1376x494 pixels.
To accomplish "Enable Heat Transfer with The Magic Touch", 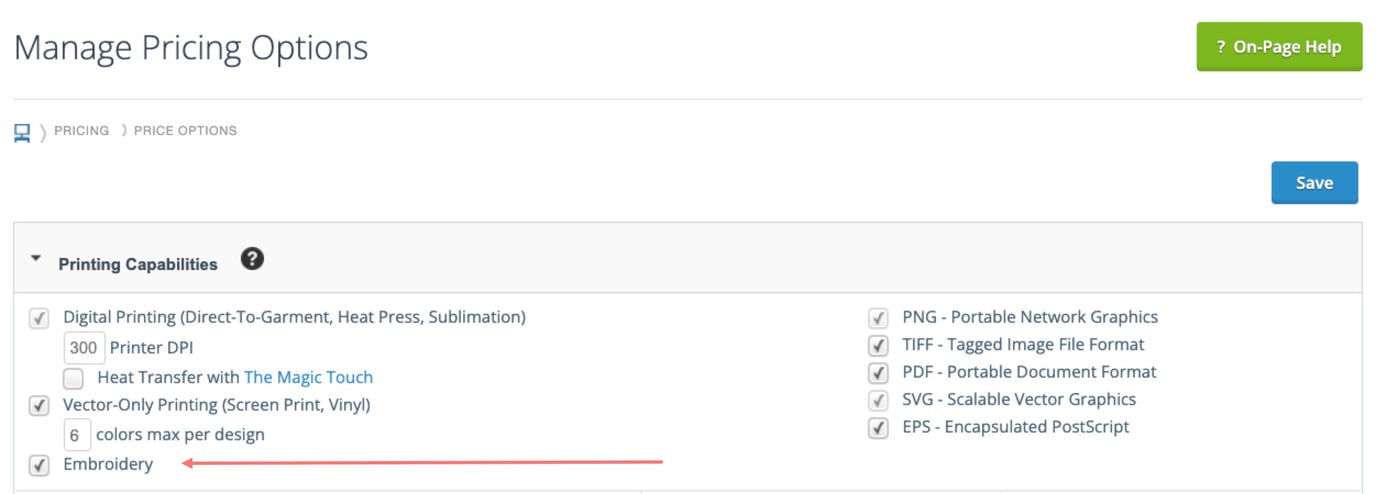I will 73,379.
